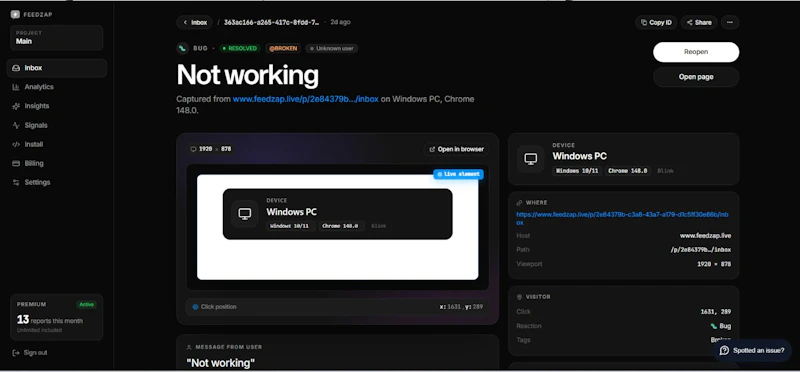Screen dimensions: 800x372
Task: Click the @BROKEN tag badge
Action: tap(283, 48)
